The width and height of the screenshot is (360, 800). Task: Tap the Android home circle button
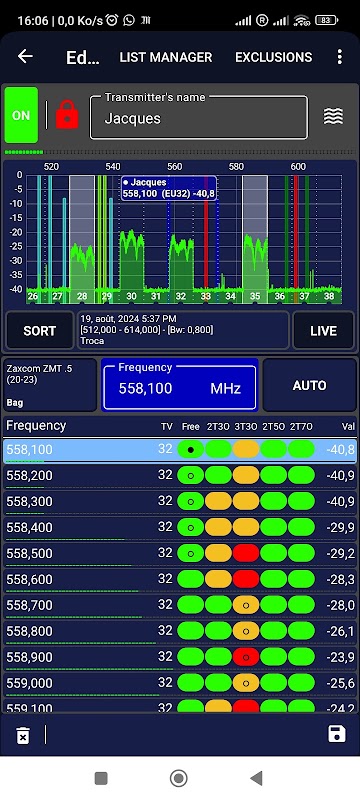coord(178,778)
